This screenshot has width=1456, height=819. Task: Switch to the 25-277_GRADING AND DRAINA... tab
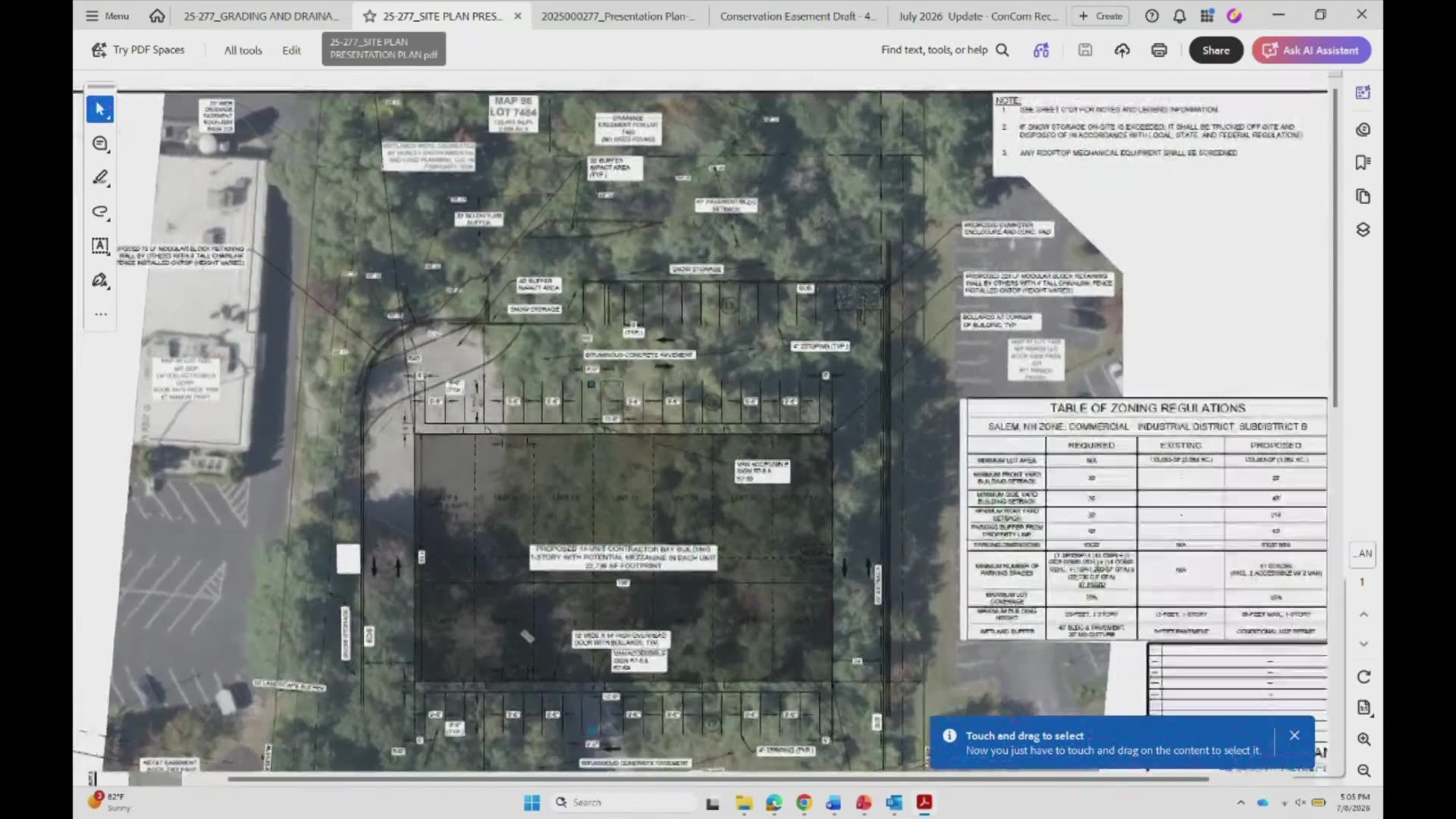(x=261, y=16)
